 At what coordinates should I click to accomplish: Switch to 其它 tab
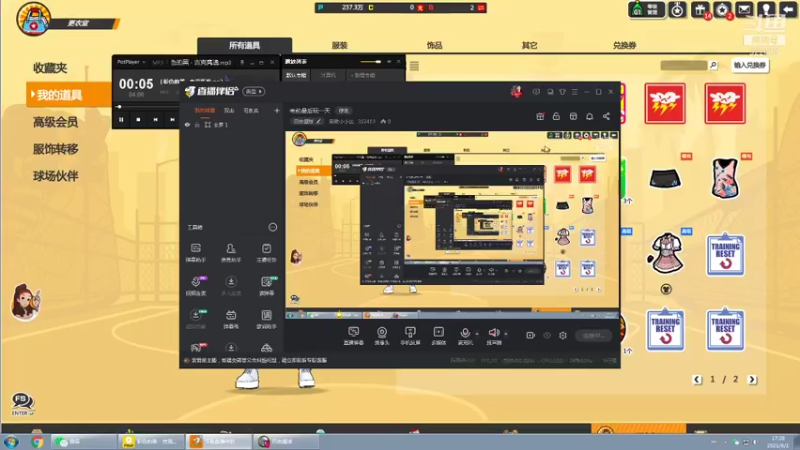[x=529, y=45]
